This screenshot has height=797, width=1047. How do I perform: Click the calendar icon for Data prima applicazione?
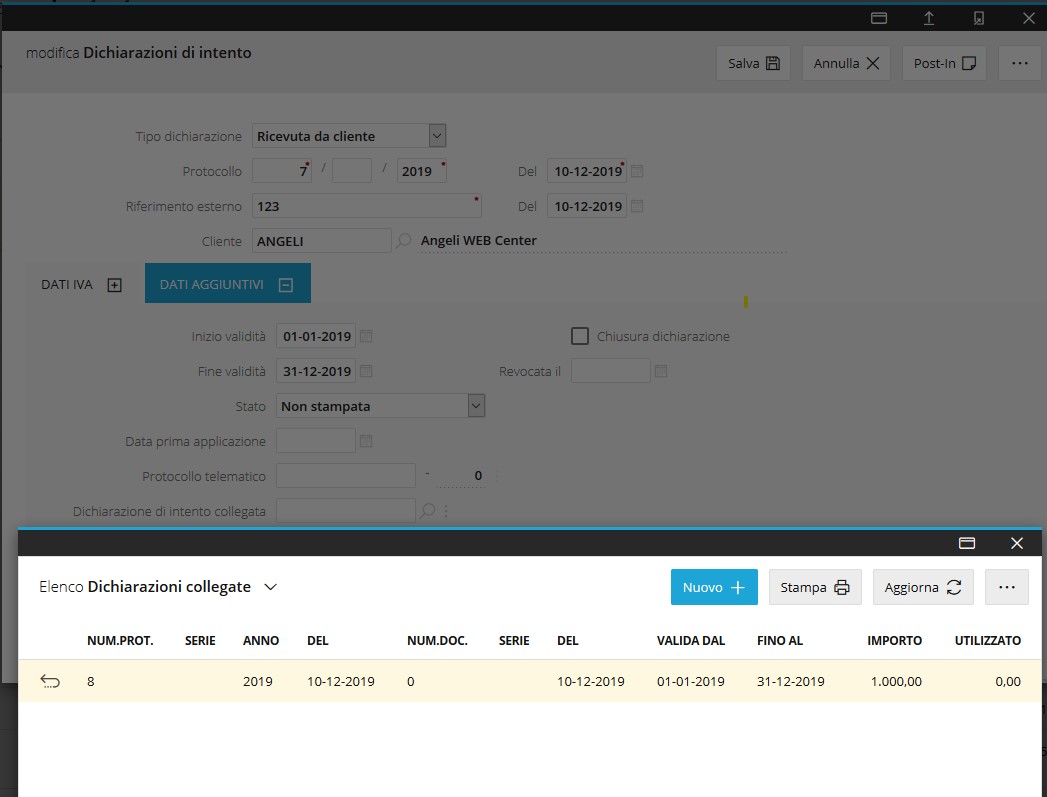tap(366, 441)
